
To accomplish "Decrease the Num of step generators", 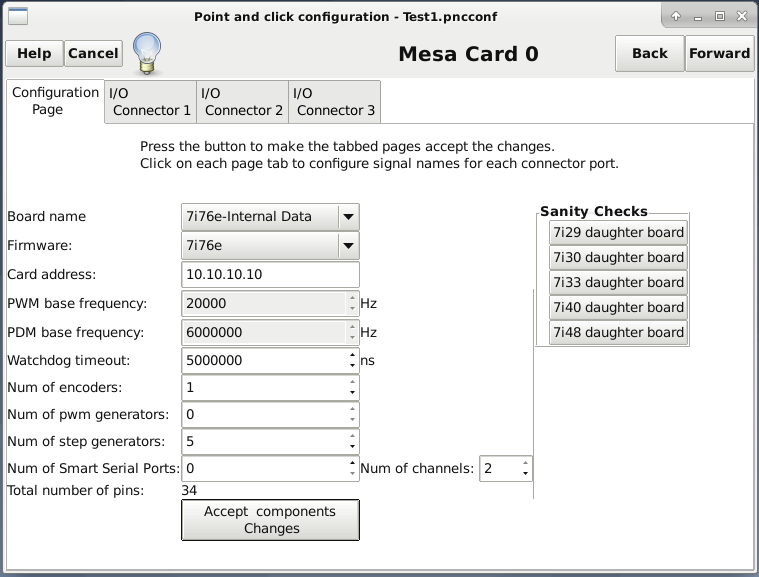I will pos(352,446).
